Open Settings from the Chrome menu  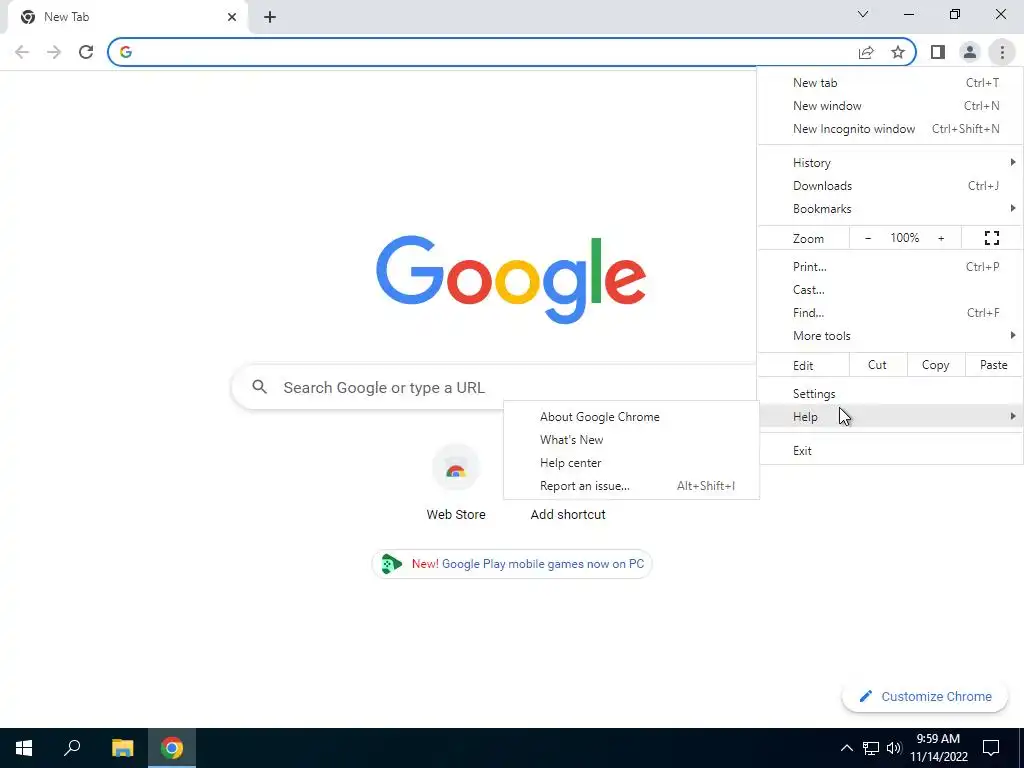[x=891, y=394]
